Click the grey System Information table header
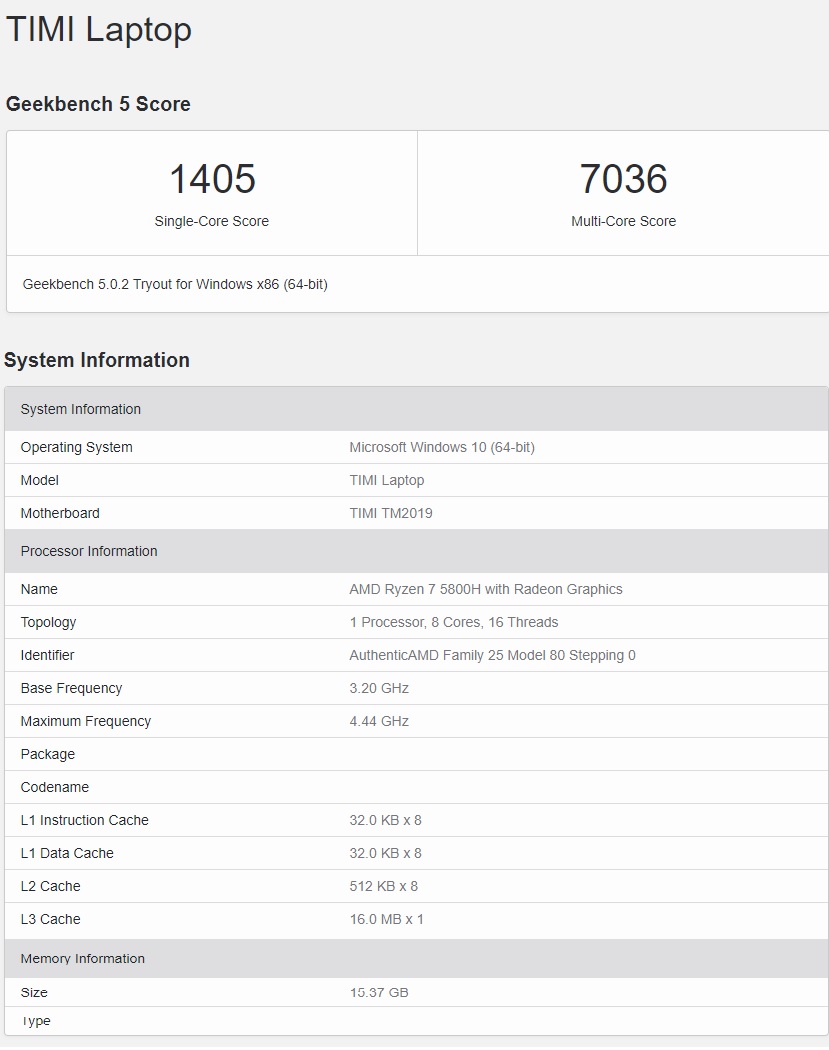Screen dimensions: 829x1050 click(417, 409)
